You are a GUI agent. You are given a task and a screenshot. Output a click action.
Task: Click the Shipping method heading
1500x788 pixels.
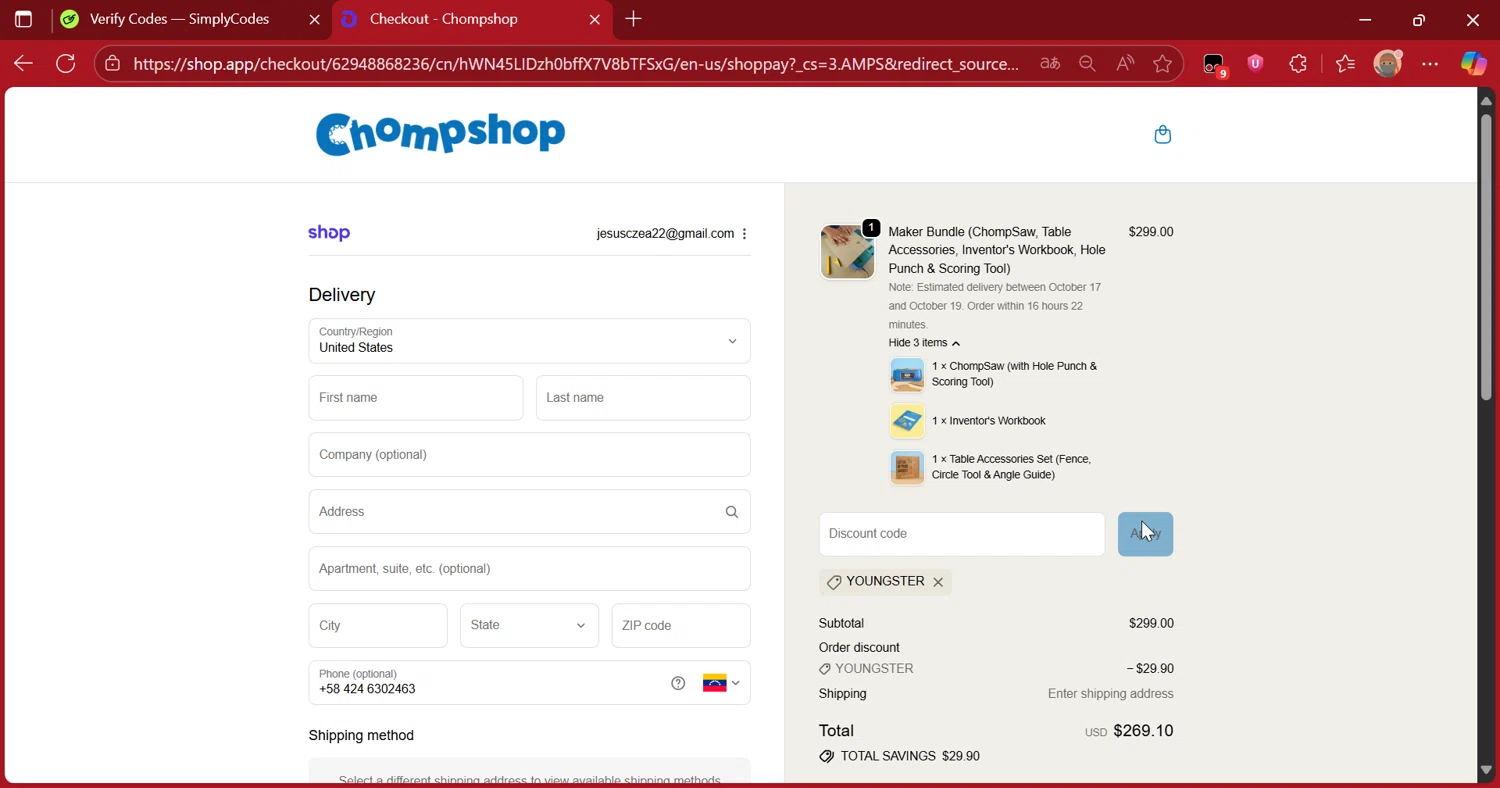pos(361,736)
